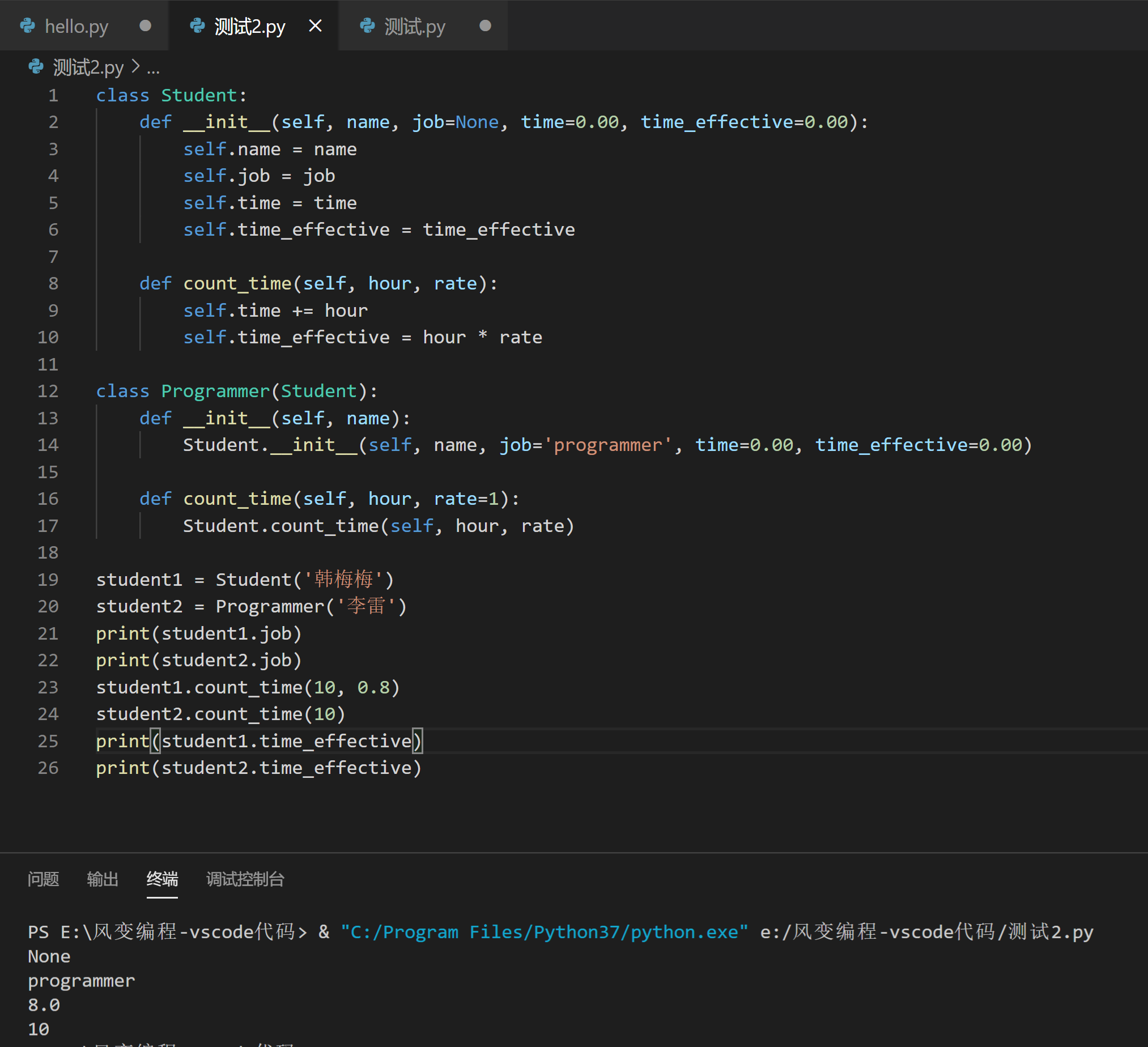Click 'hour * rate' expression on line 10
The image size is (1148, 1047).
[x=482, y=337]
